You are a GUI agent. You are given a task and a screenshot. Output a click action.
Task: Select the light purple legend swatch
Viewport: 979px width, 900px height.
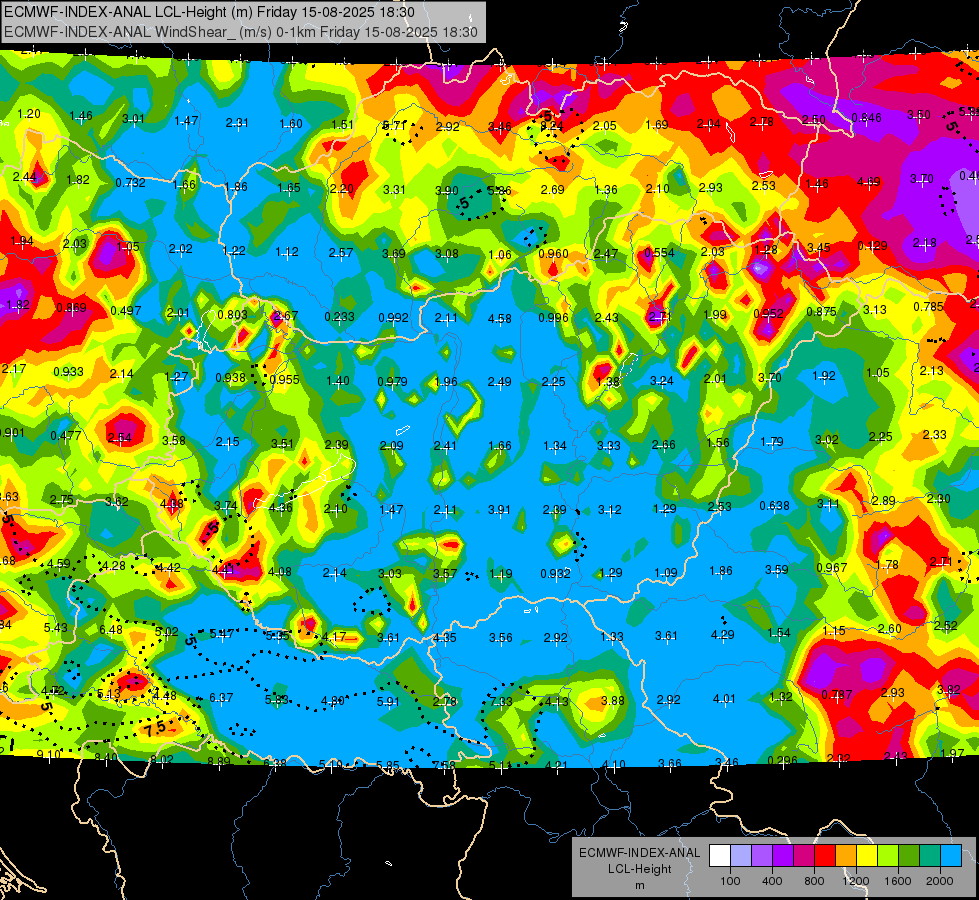762,856
